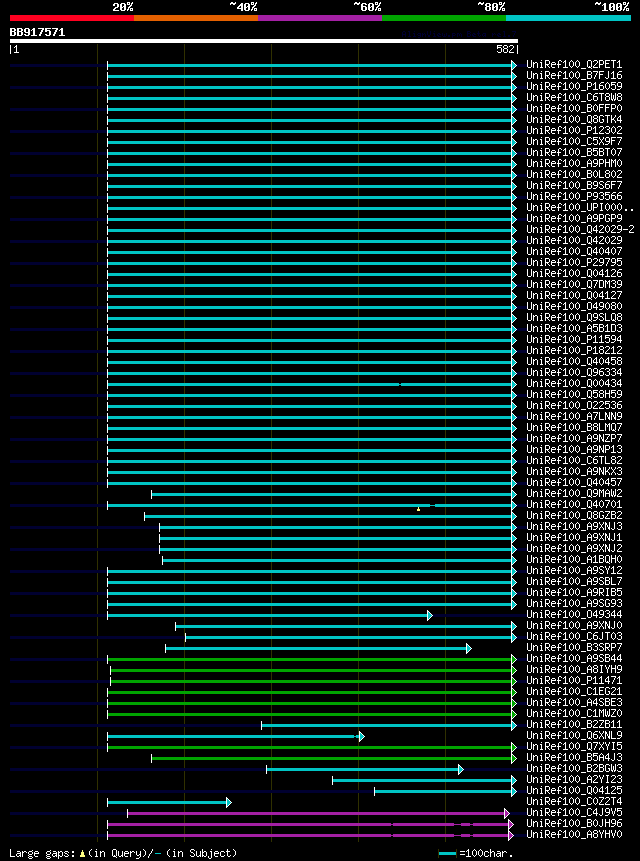
Task: Open the UniRef100_Q7XYI5 hit
Action: coord(574,746)
